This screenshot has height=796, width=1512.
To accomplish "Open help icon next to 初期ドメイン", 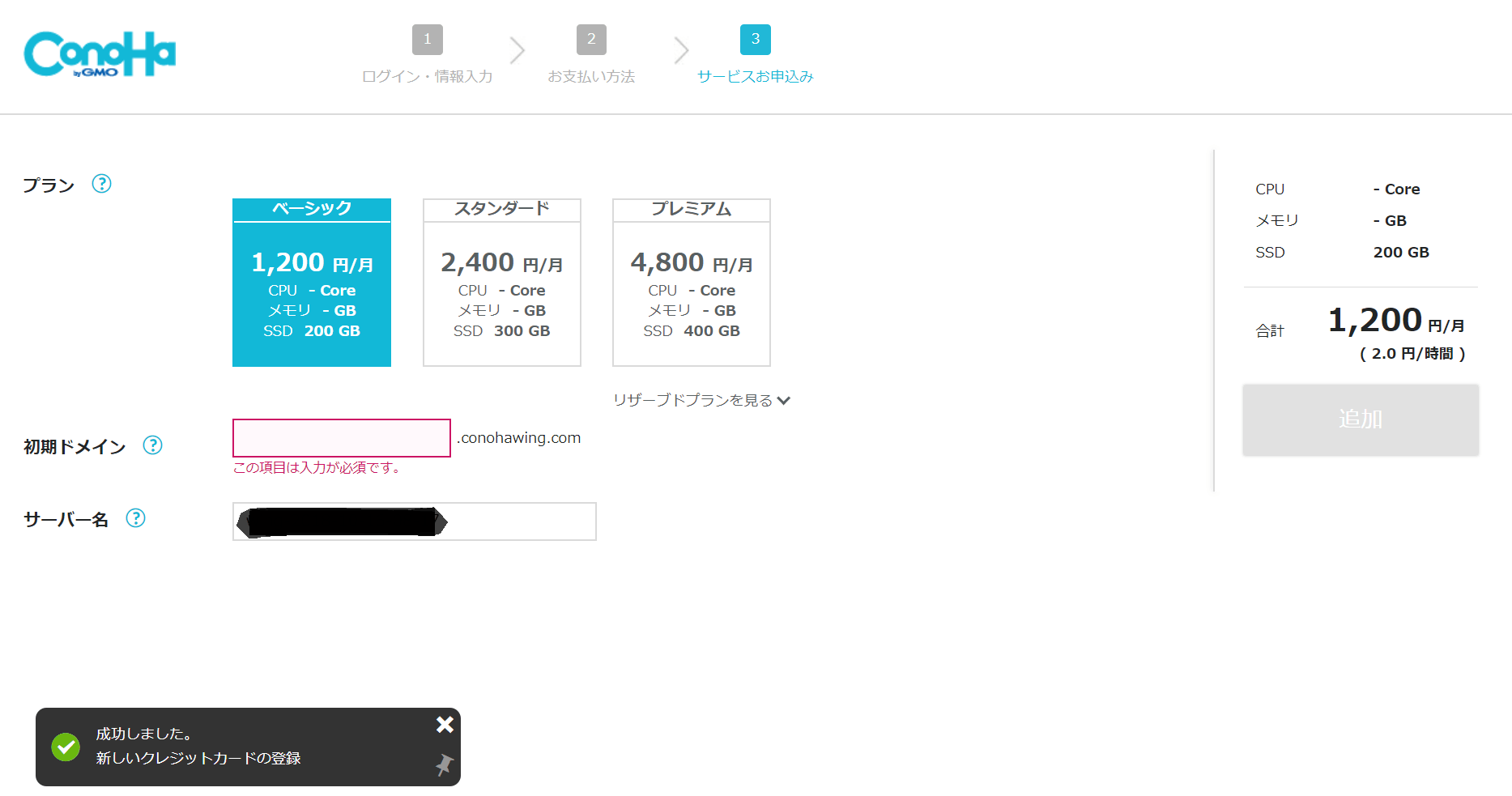I will pos(152,445).
